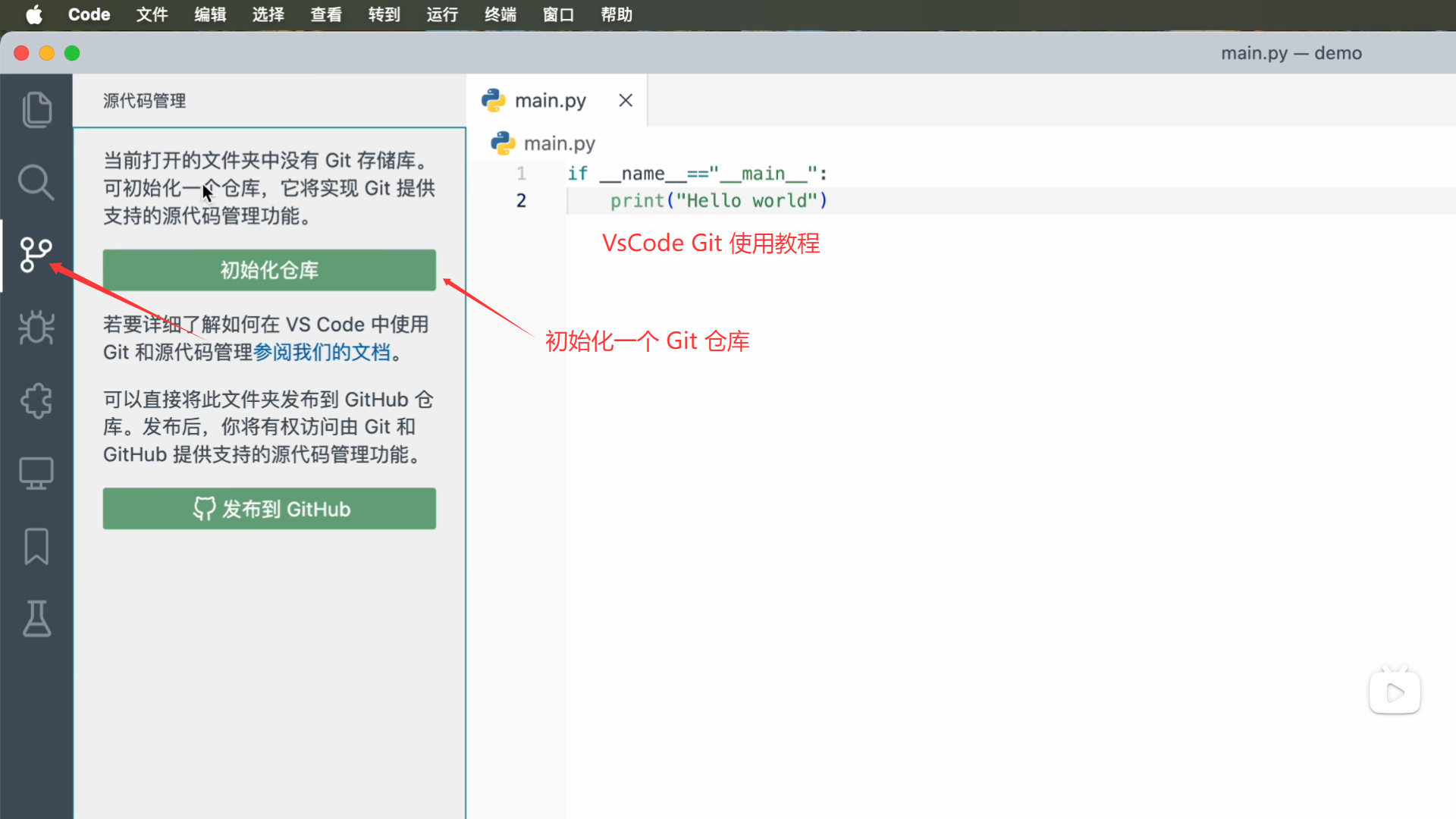Viewport: 1456px width, 819px height.
Task: Open the Extensions puzzle icon
Action: (x=36, y=400)
